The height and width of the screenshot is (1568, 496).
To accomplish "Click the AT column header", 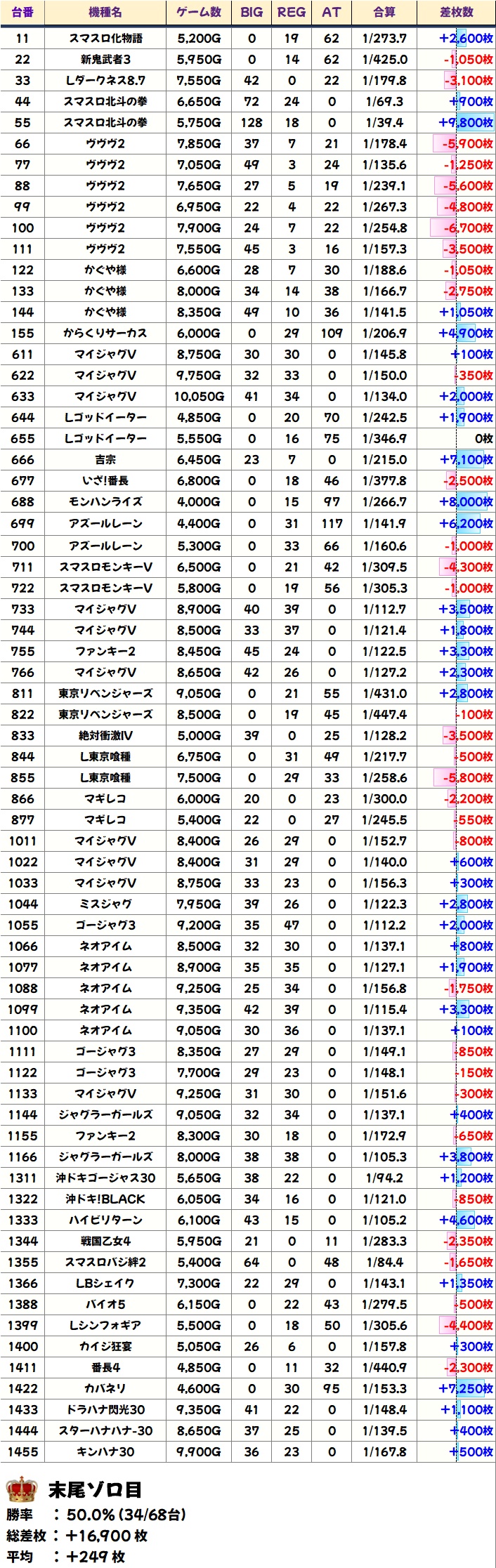I will (x=332, y=12).
